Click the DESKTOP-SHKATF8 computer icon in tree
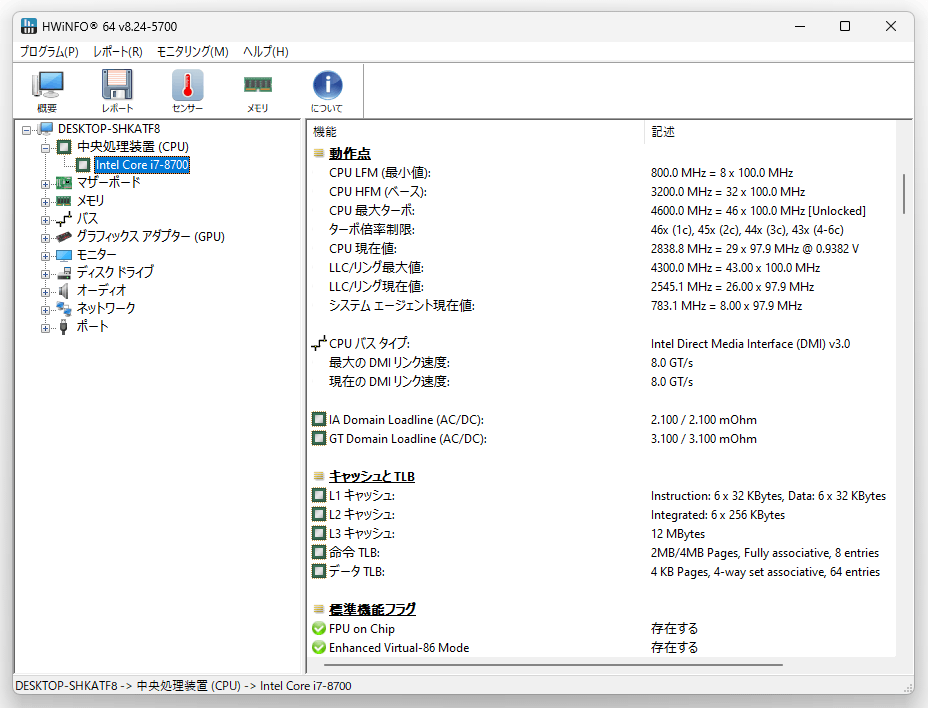This screenshot has height=708, width=928. [x=46, y=128]
